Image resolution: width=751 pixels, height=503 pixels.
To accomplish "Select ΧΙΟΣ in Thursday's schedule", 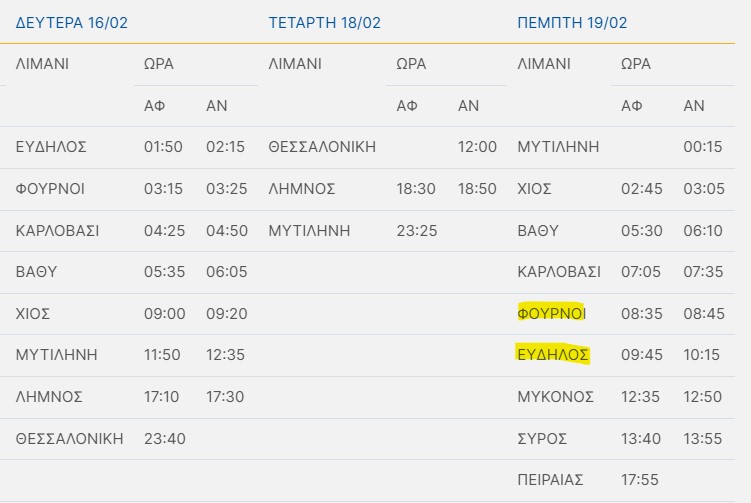I will 536,188.
